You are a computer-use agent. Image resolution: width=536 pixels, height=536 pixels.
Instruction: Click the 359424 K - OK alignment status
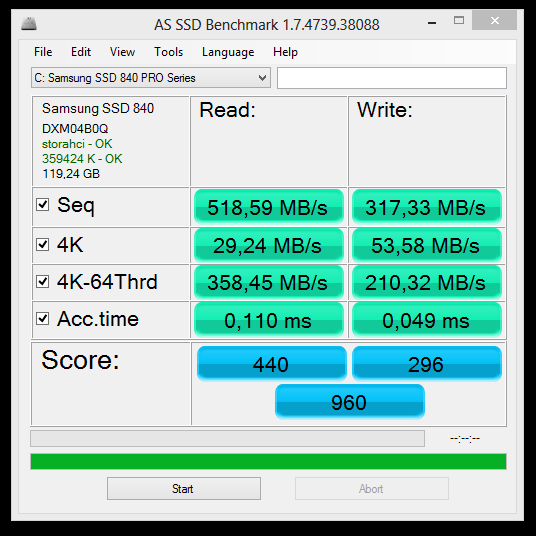82,159
